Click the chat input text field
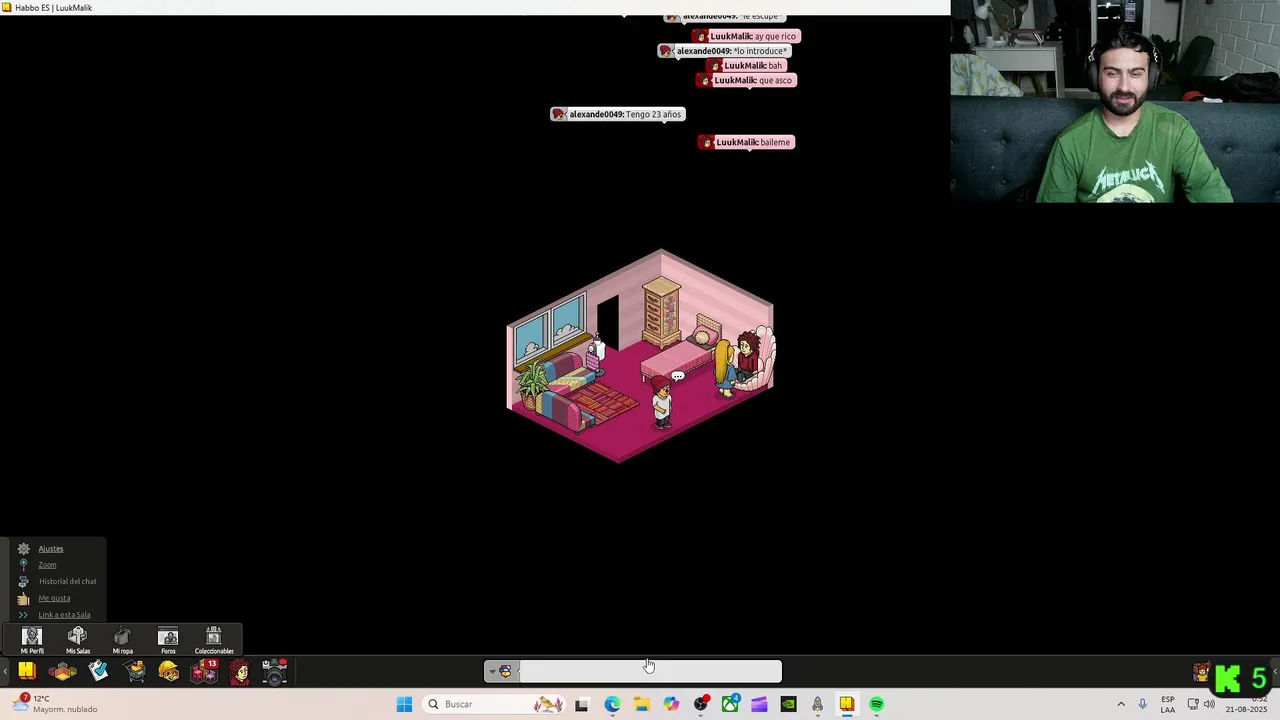1280x720 pixels. tap(648, 672)
